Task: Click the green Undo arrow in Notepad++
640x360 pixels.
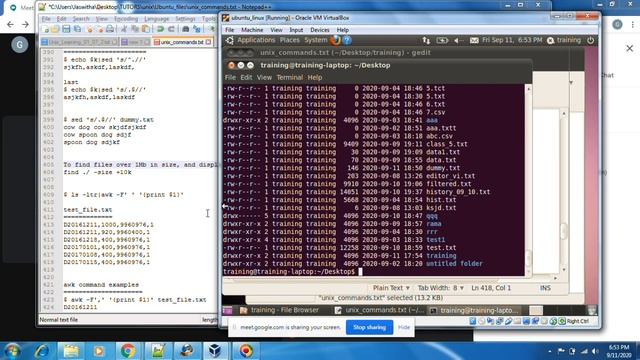Action: (x=160, y=29)
